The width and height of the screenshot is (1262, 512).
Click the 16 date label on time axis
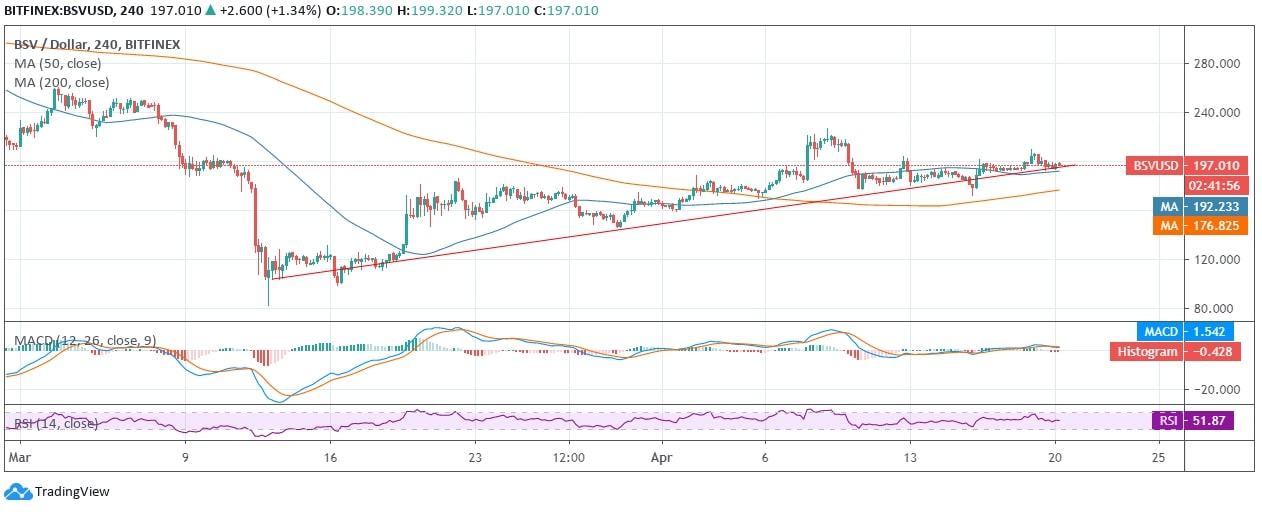point(332,457)
